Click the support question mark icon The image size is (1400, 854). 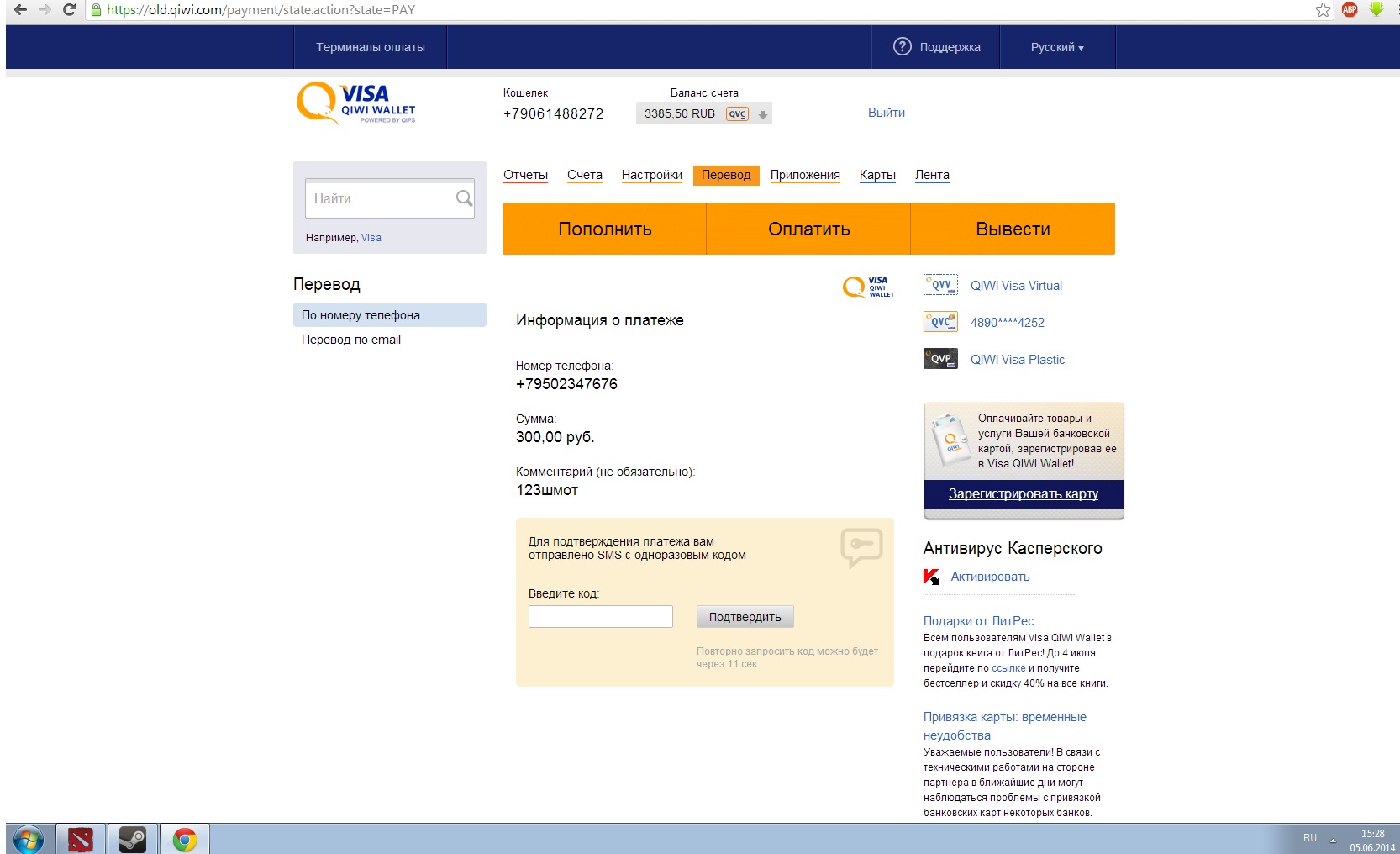point(902,47)
